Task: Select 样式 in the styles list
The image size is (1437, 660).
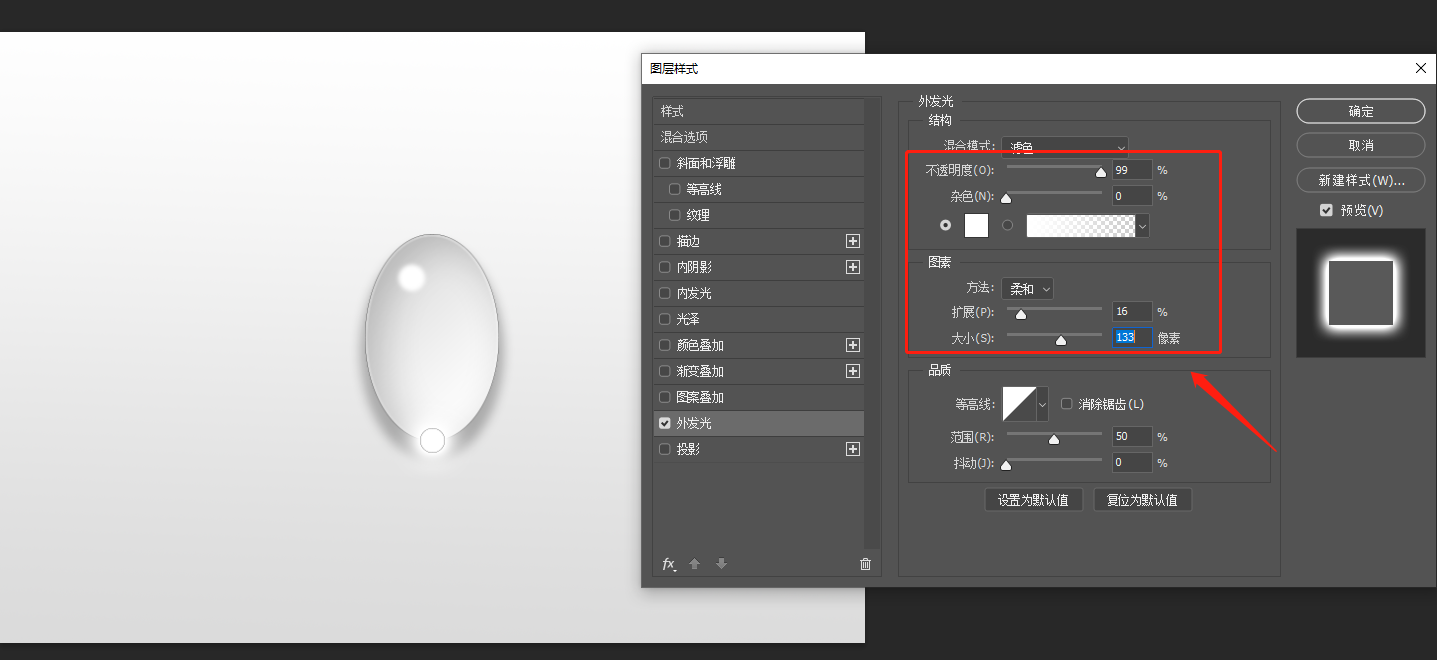Action: pyautogui.click(x=758, y=111)
